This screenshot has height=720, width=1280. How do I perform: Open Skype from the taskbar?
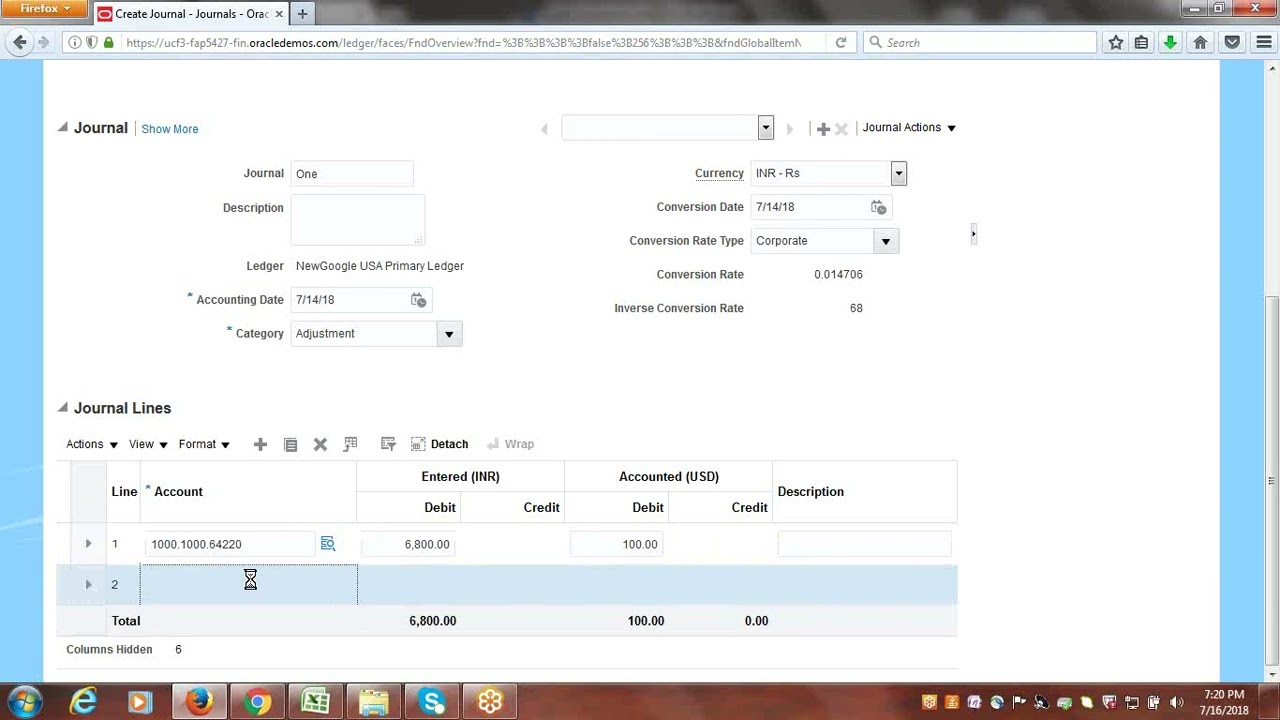[x=432, y=702]
